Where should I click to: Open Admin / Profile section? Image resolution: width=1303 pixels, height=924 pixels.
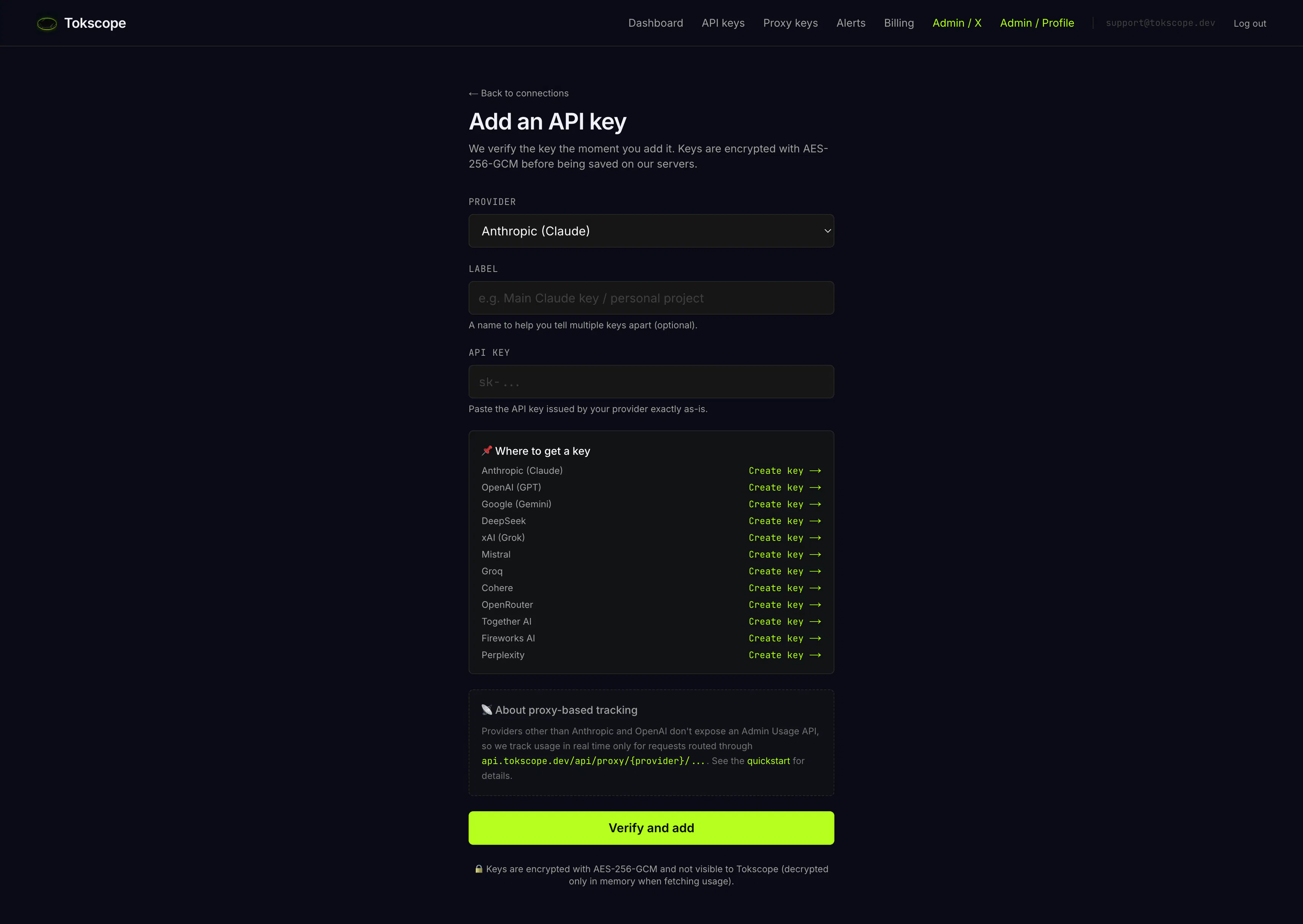1037,23
